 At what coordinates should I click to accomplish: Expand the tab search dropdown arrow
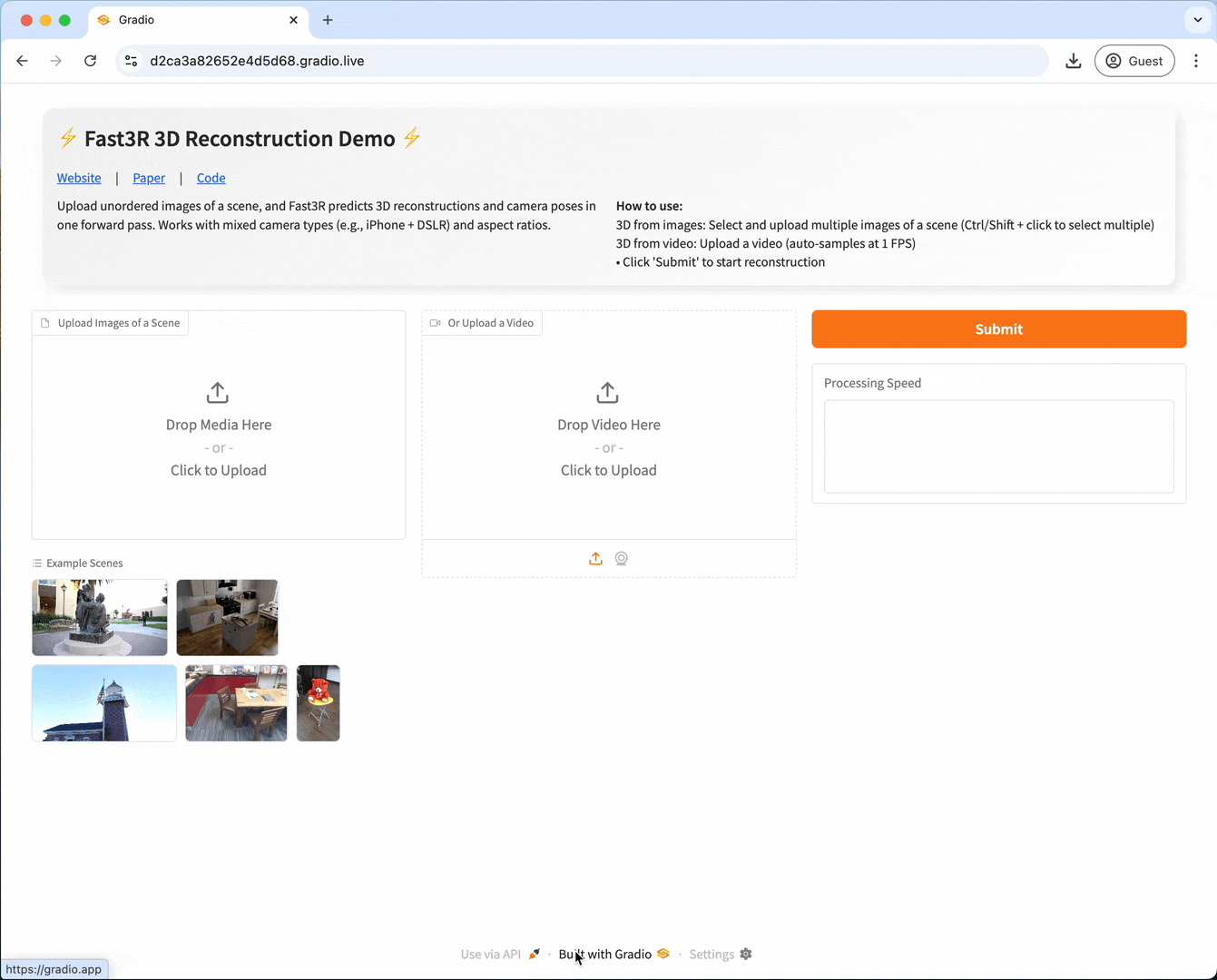pyautogui.click(x=1197, y=20)
